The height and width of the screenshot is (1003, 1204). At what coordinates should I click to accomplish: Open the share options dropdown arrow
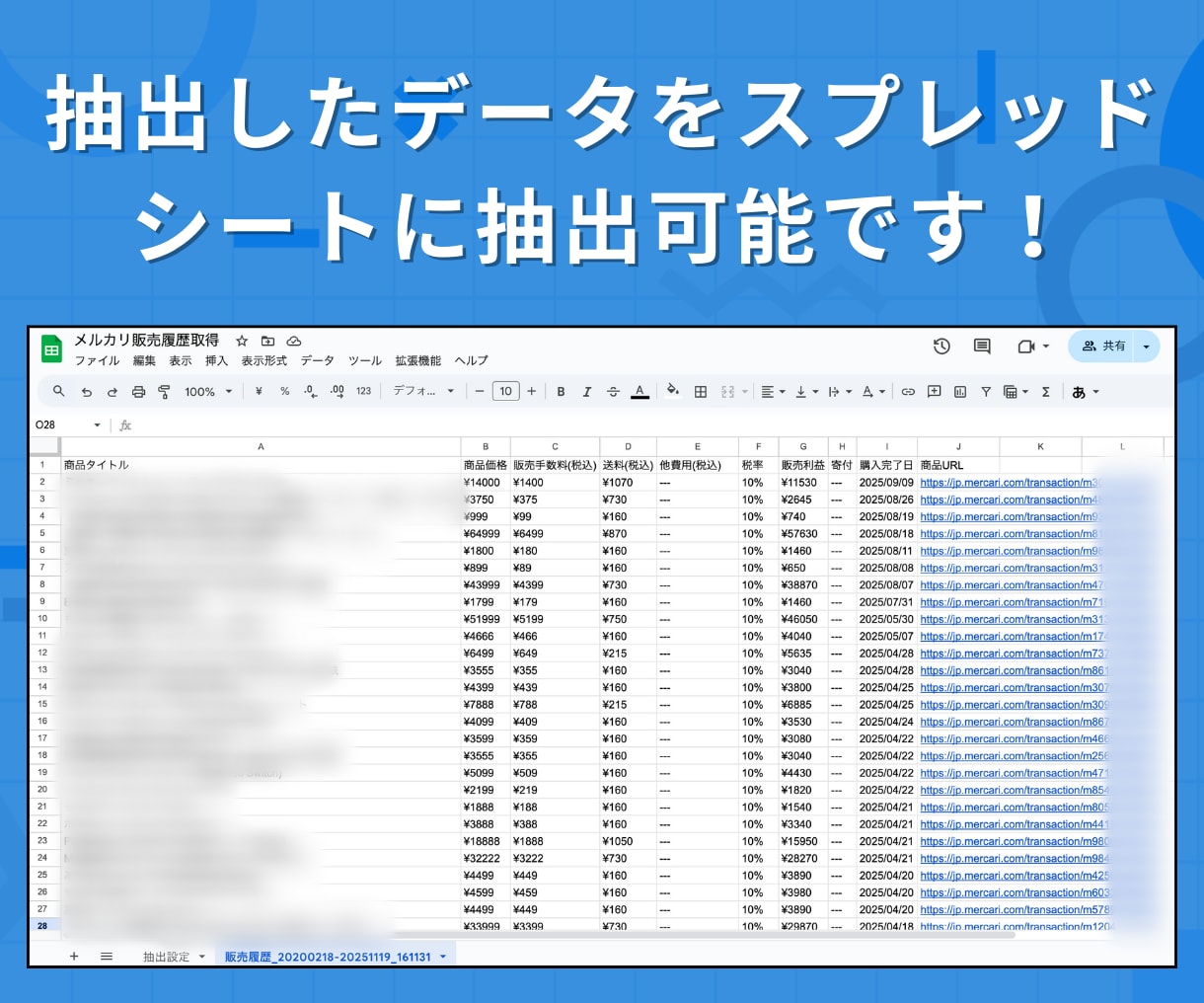[1146, 347]
